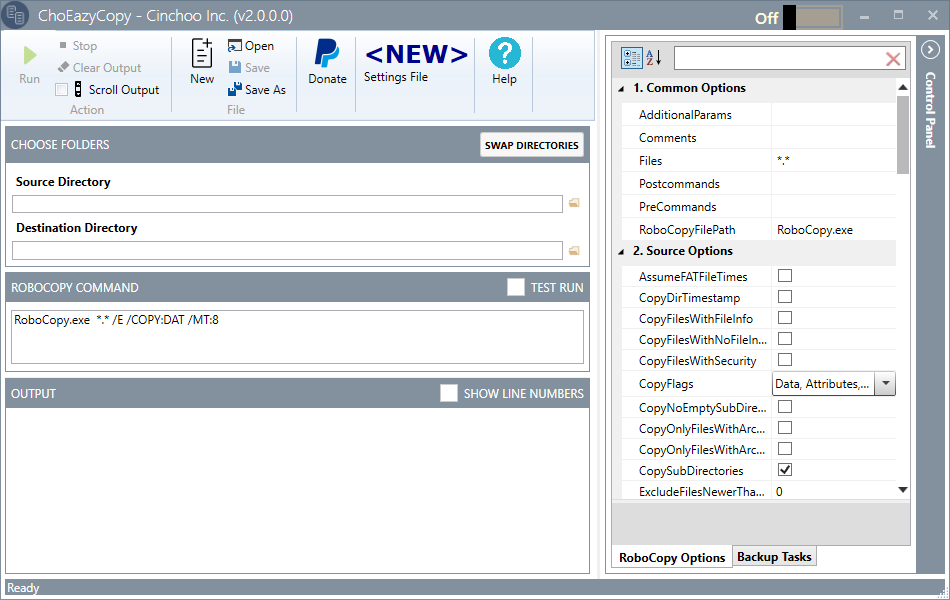950x600 pixels.
Task: Check the AssumeFATFileTimes option
Action: 785,276
